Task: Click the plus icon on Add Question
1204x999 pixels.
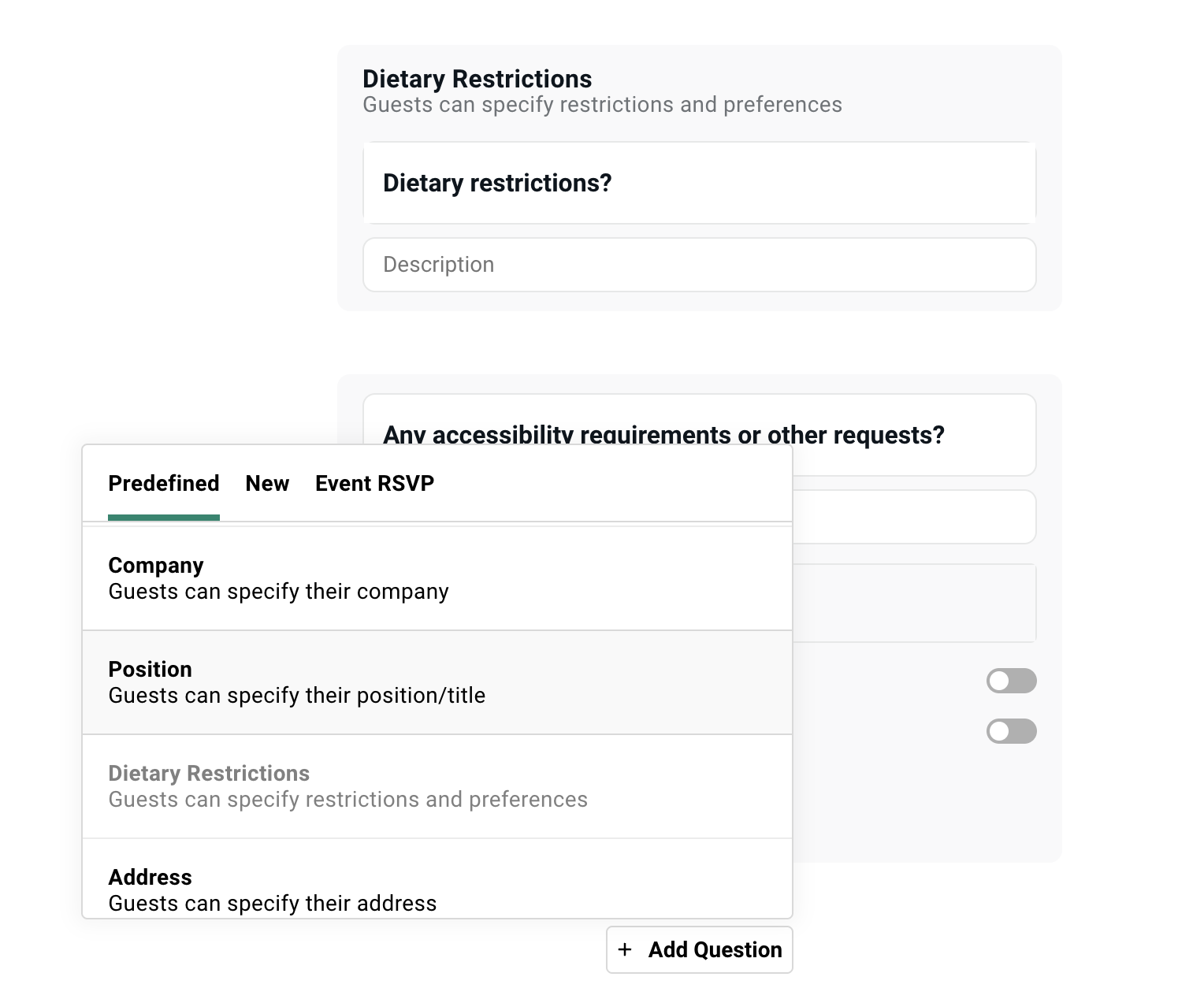Action: [x=626, y=950]
